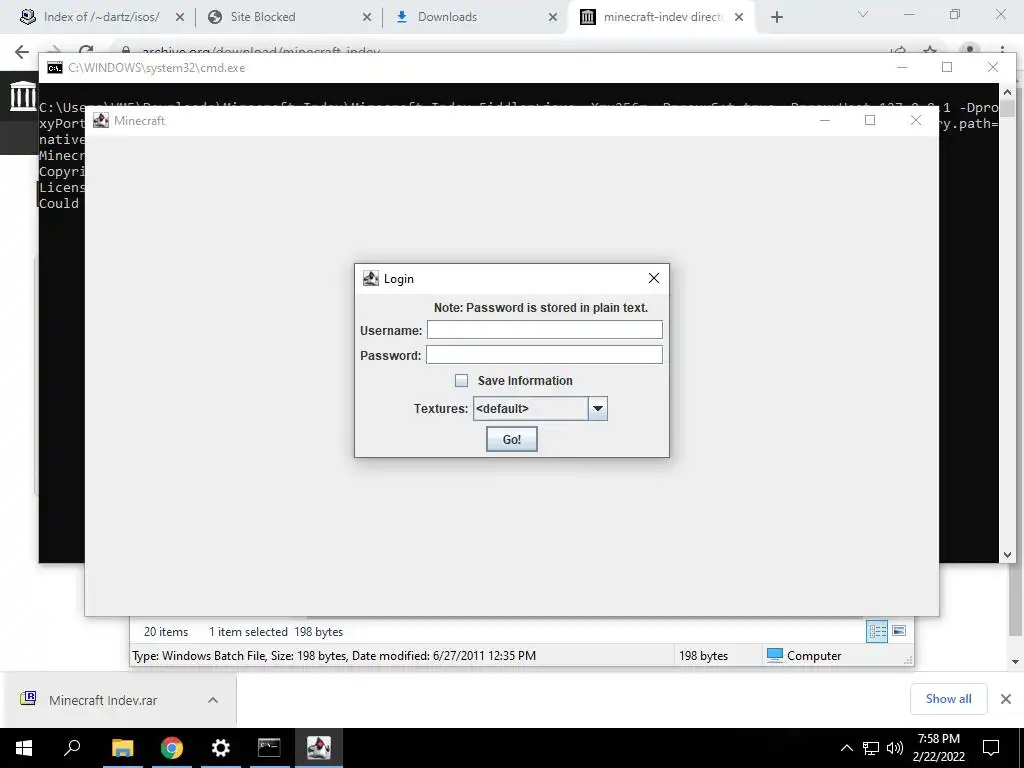Click Computer in Explorer status bar

(x=805, y=656)
